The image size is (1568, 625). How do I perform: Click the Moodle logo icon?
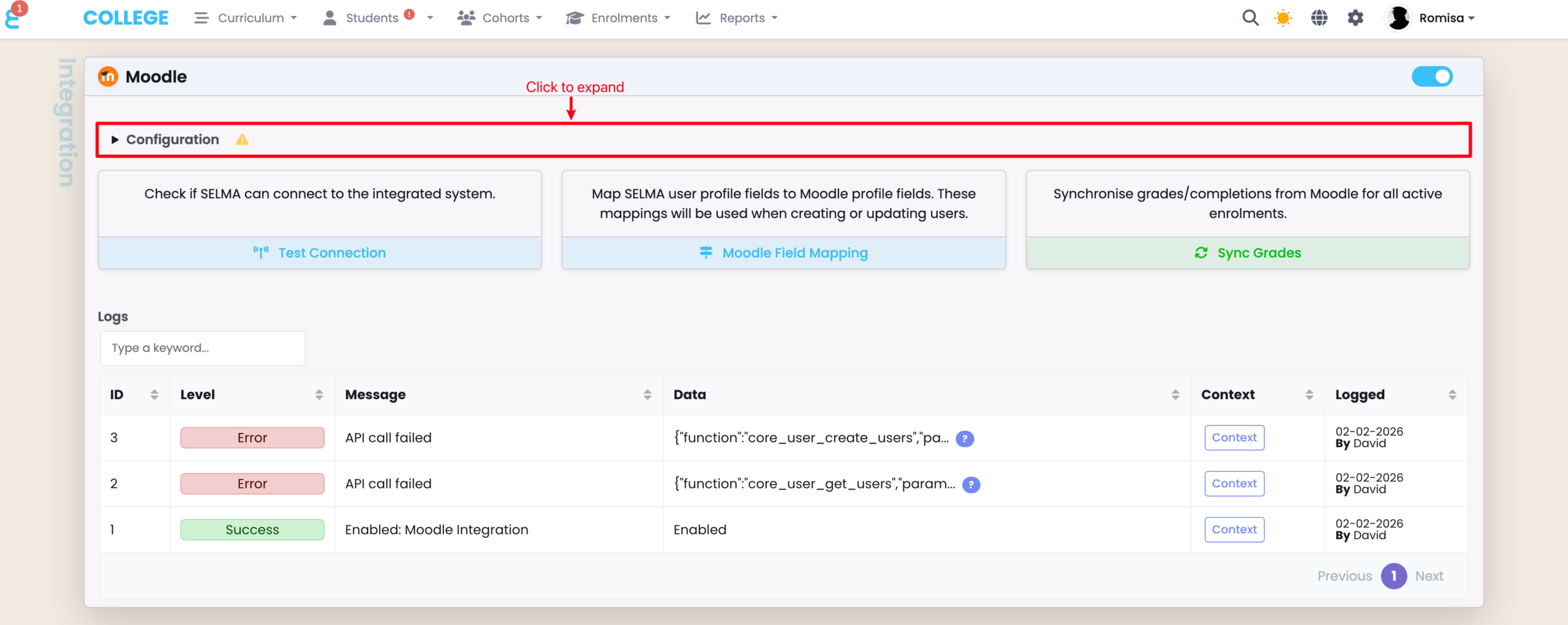108,77
